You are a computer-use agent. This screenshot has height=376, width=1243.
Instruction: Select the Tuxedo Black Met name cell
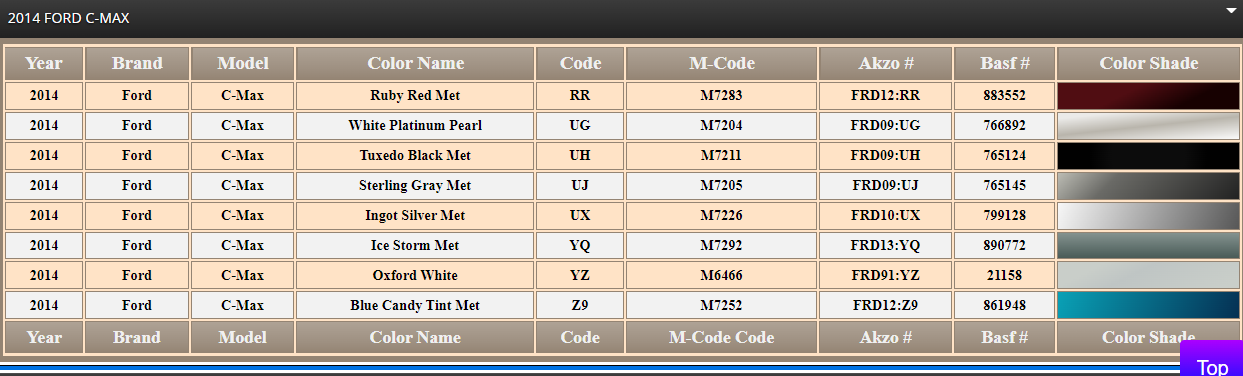416,156
